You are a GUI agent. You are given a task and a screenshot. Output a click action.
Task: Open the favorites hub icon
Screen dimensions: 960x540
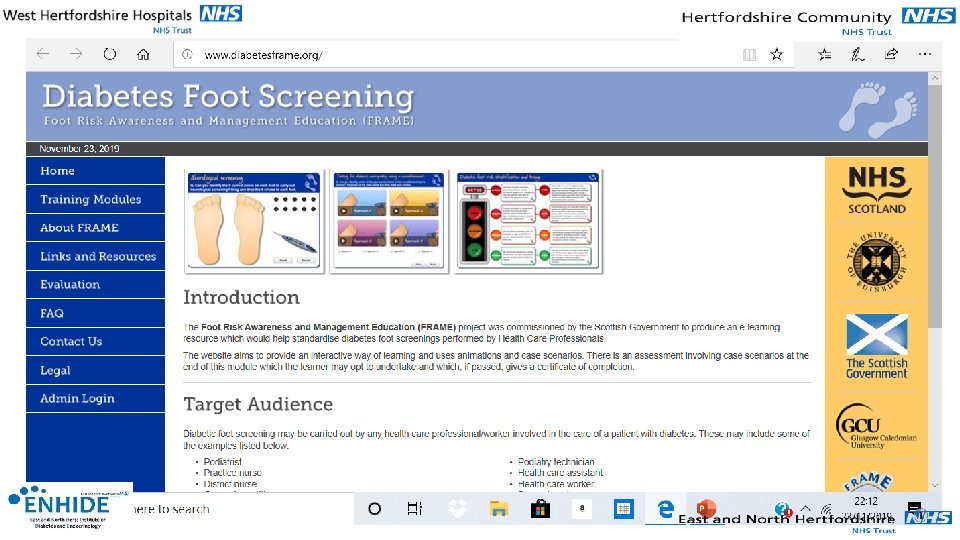[x=825, y=54]
